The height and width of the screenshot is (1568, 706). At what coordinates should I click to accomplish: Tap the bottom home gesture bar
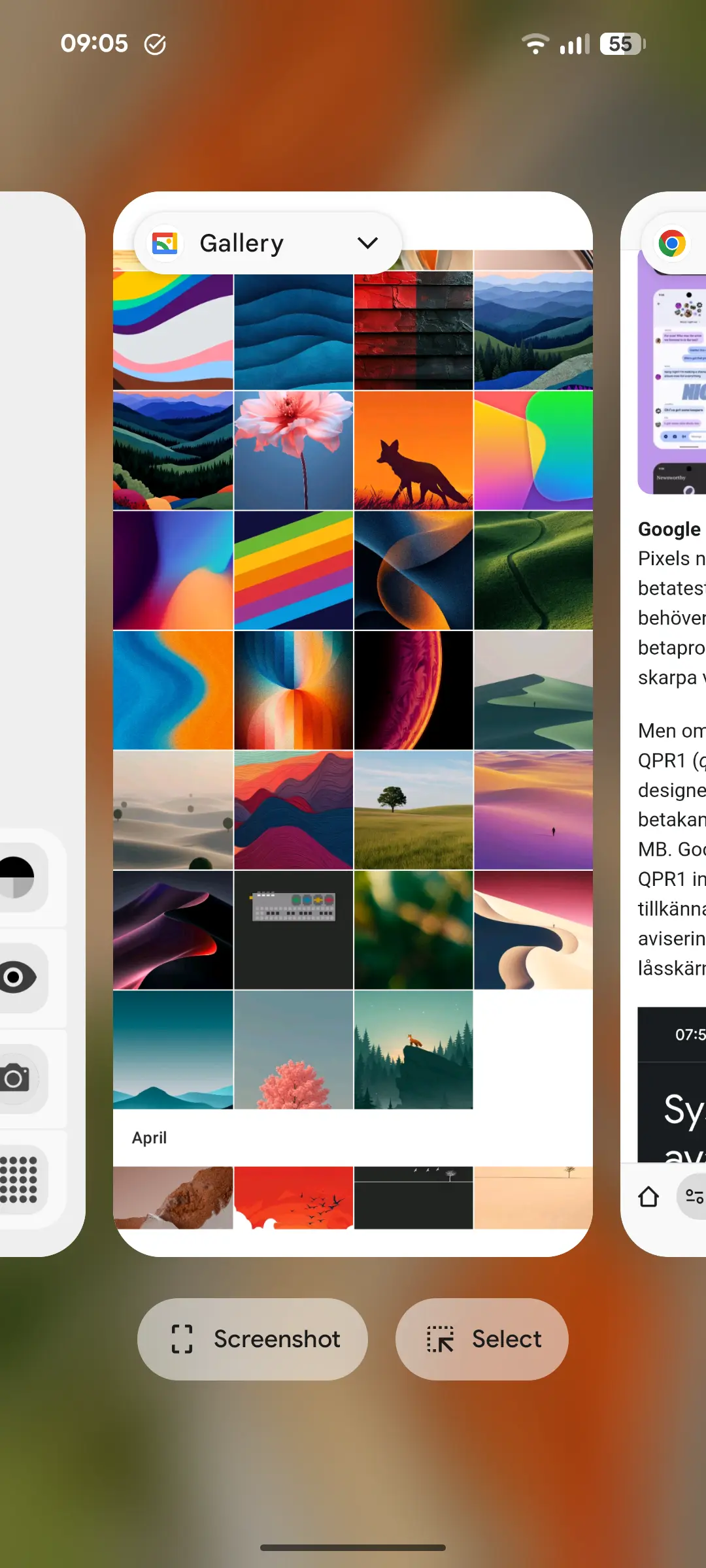point(353,1547)
